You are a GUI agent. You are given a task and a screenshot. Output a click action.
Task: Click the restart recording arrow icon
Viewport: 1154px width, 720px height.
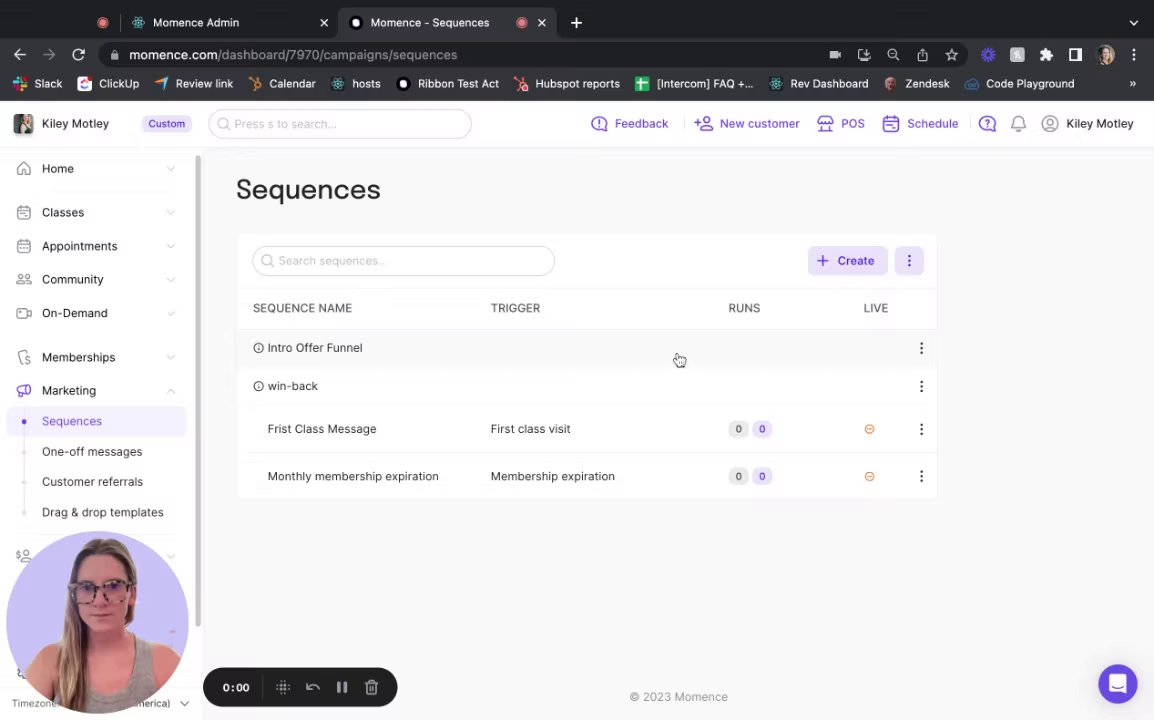[x=313, y=687]
